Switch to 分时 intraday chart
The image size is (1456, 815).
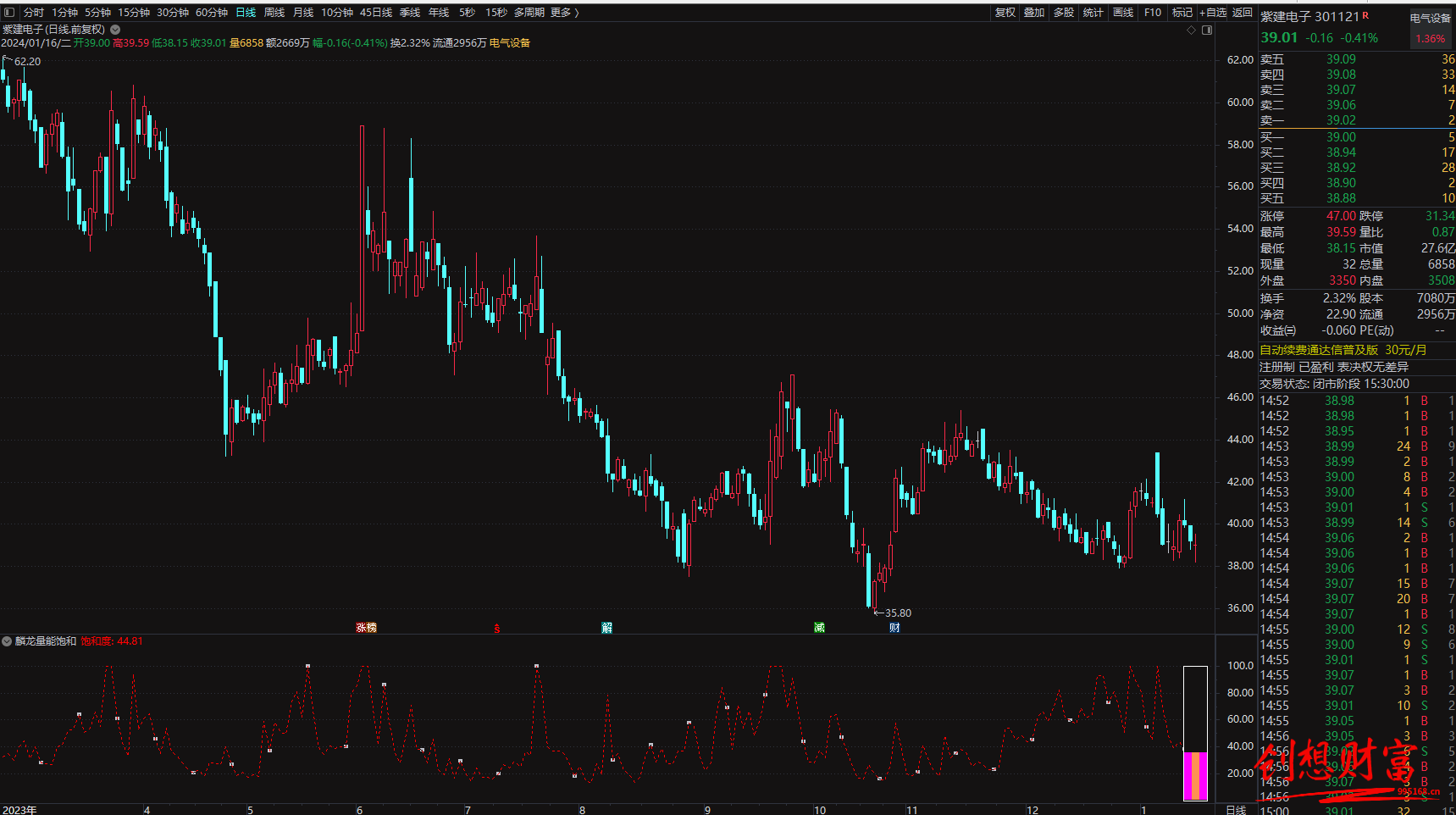point(34,13)
